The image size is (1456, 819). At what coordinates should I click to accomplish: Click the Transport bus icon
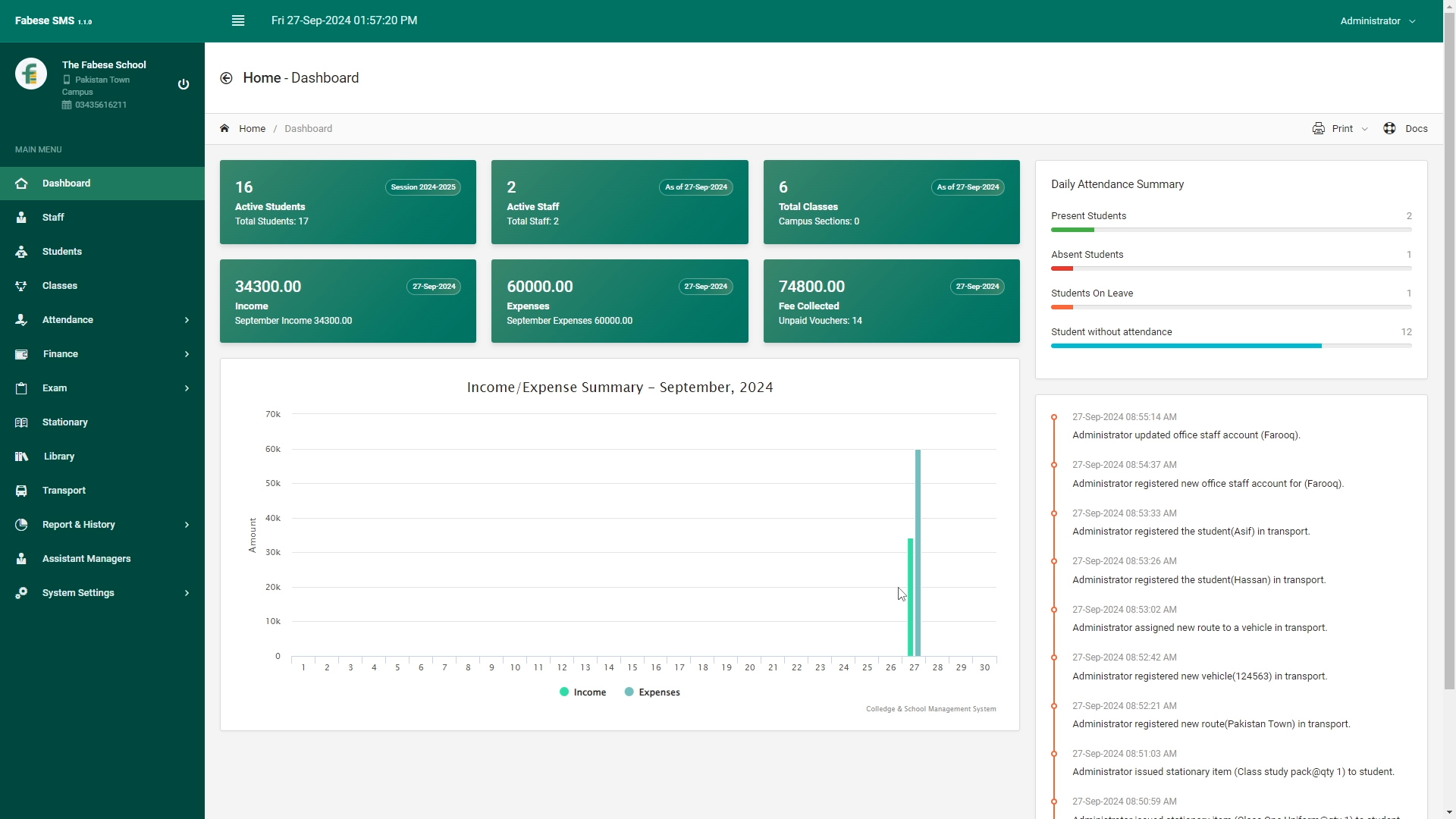[x=21, y=491]
